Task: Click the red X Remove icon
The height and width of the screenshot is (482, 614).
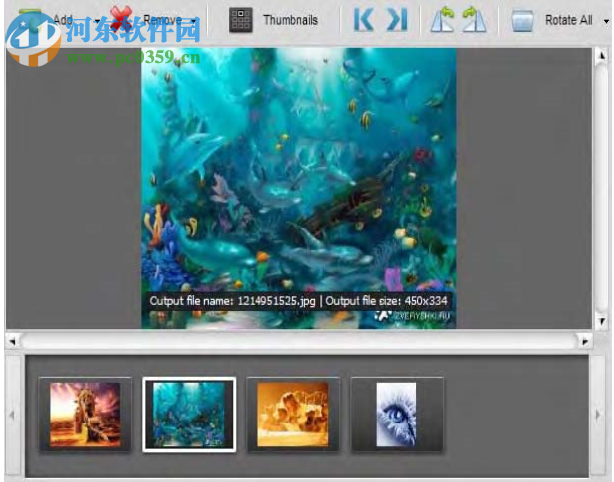Action: pos(121,18)
